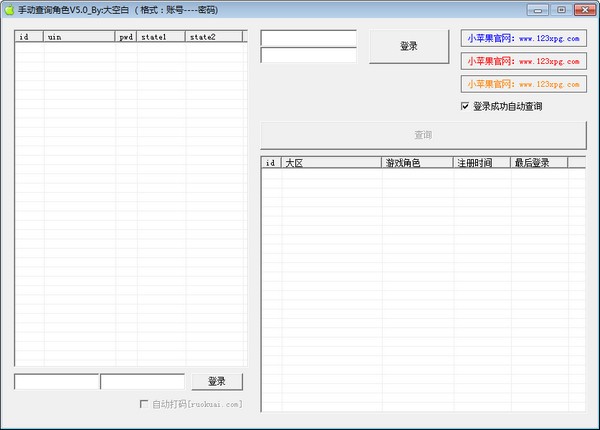Open the blue 小苹果官网 link
The image size is (600, 430).
click(523, 38)
